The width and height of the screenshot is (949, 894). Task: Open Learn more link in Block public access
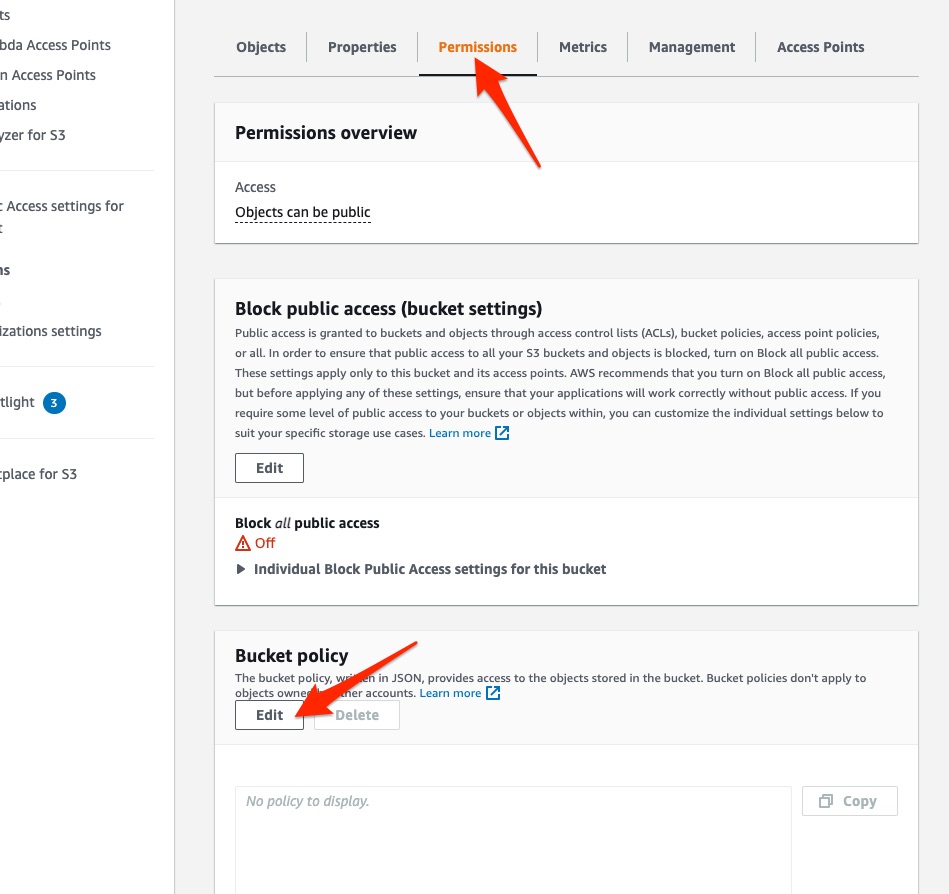(460, 433)
